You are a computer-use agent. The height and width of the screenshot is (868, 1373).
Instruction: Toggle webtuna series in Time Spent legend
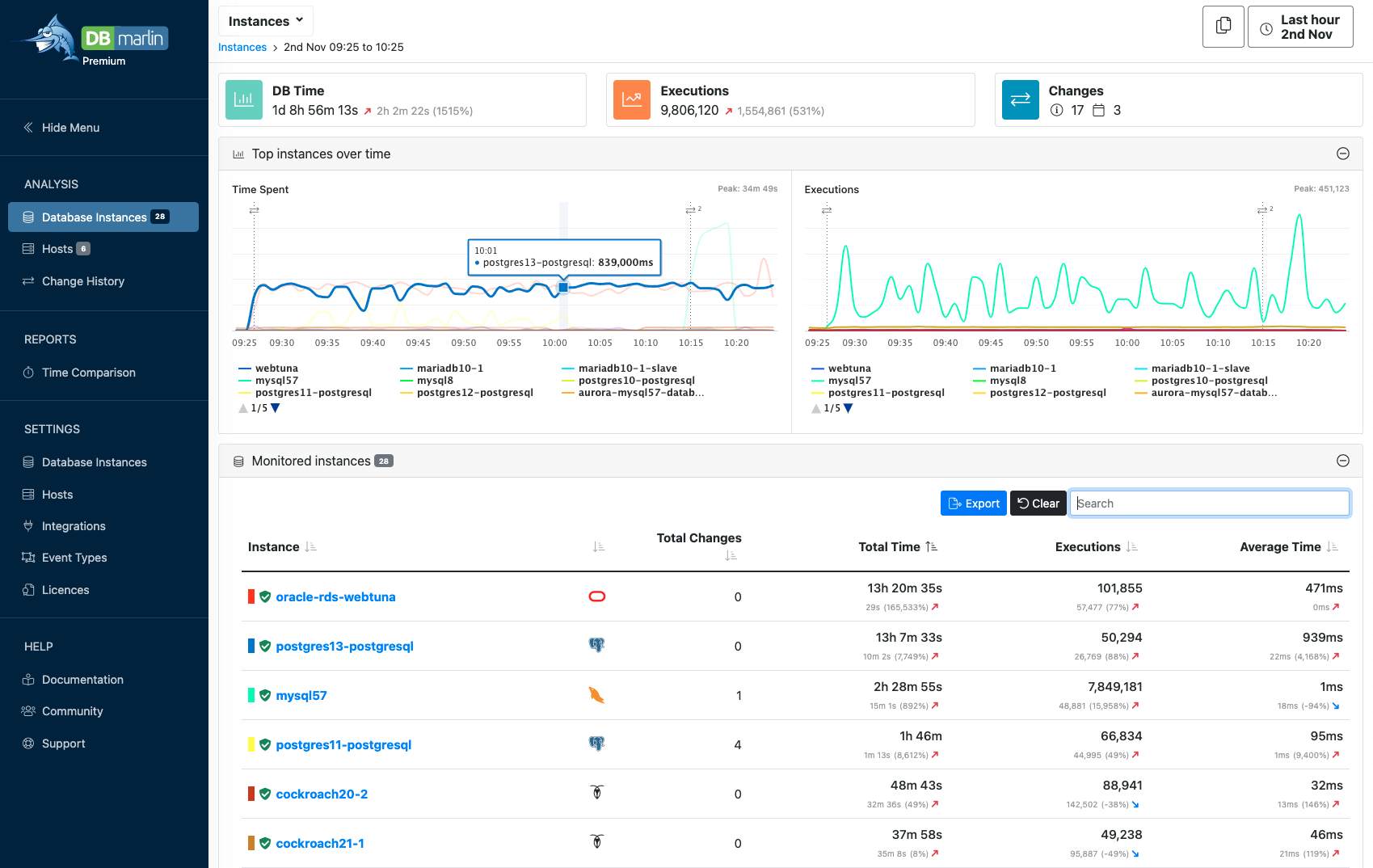point(268,369)
